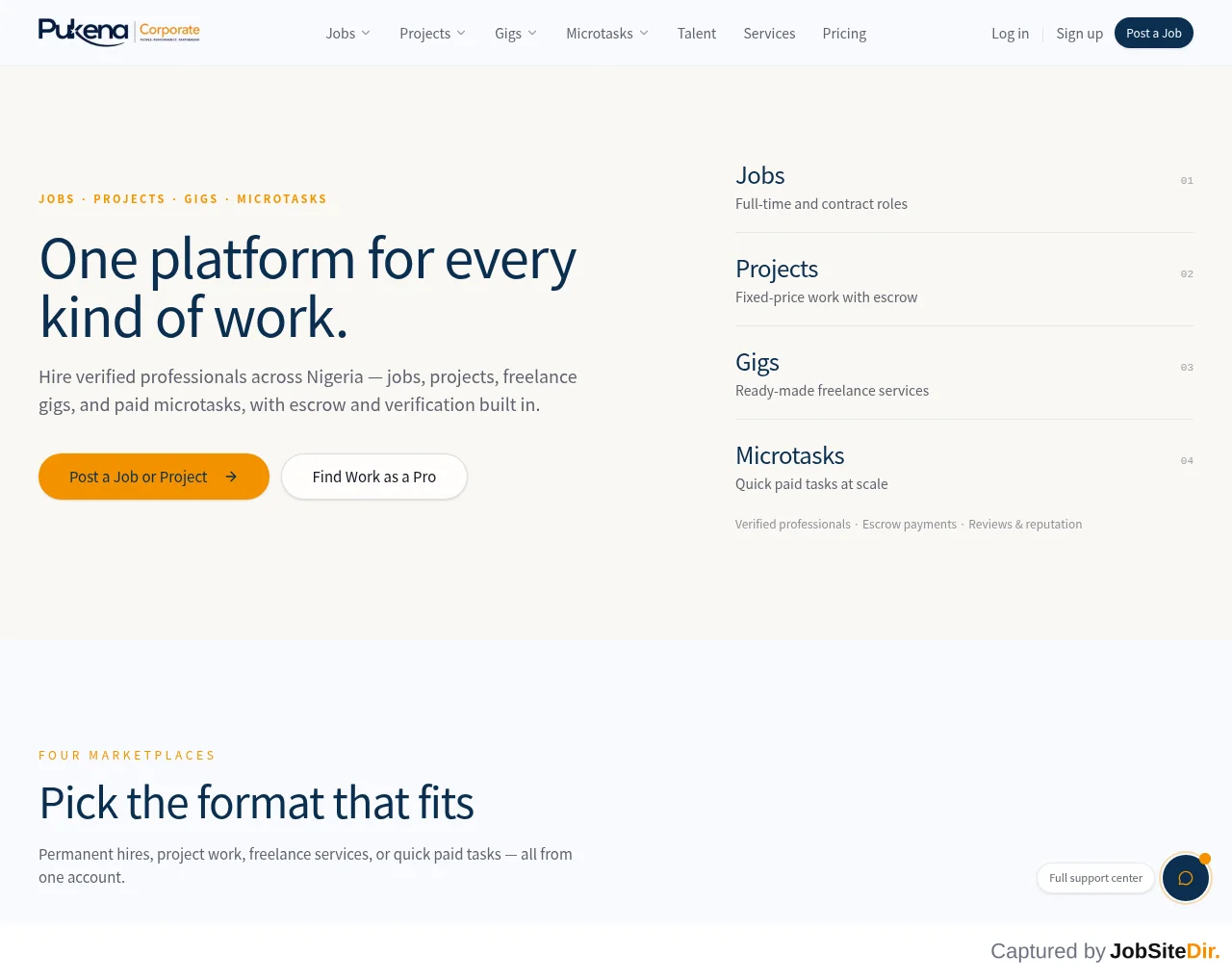This screenshot has height=980, width=1232.
Task: Click the arrow in Post a Job or Project
Action: (231, 477)
